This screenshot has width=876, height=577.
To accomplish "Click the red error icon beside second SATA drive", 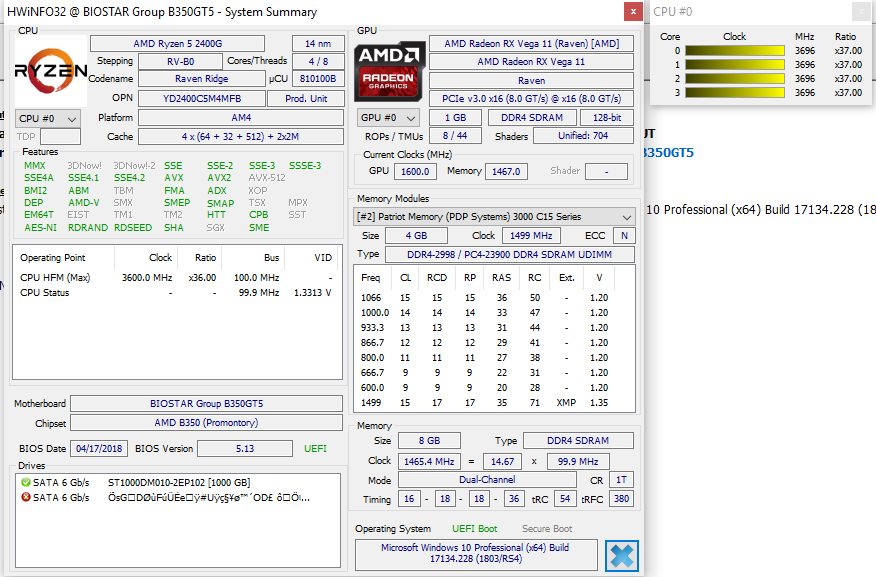I will coord(25,497).
